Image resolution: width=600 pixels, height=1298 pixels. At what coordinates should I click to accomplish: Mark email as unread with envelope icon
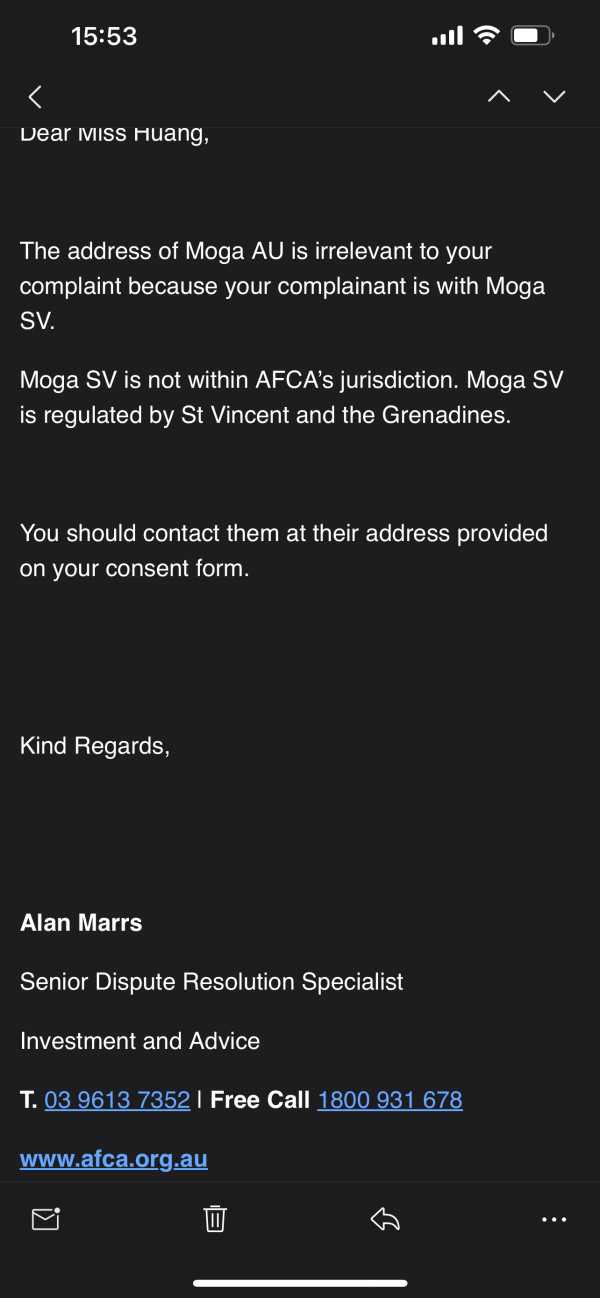pyautogui.click(x=46, y=1218)
